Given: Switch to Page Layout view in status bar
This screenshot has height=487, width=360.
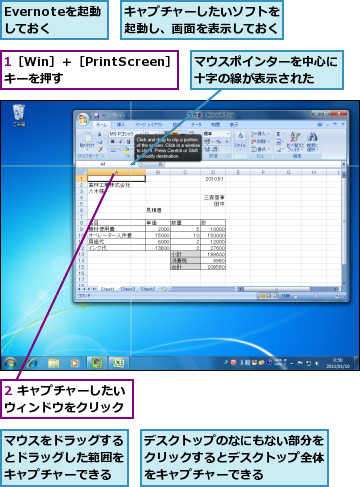Looking at the screenshot, I should click(269, 296).
